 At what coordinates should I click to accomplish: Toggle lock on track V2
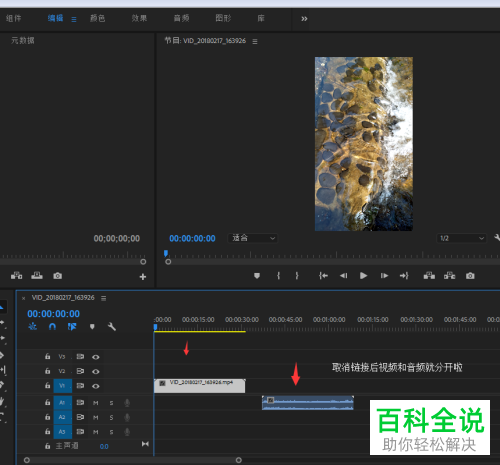48,371
